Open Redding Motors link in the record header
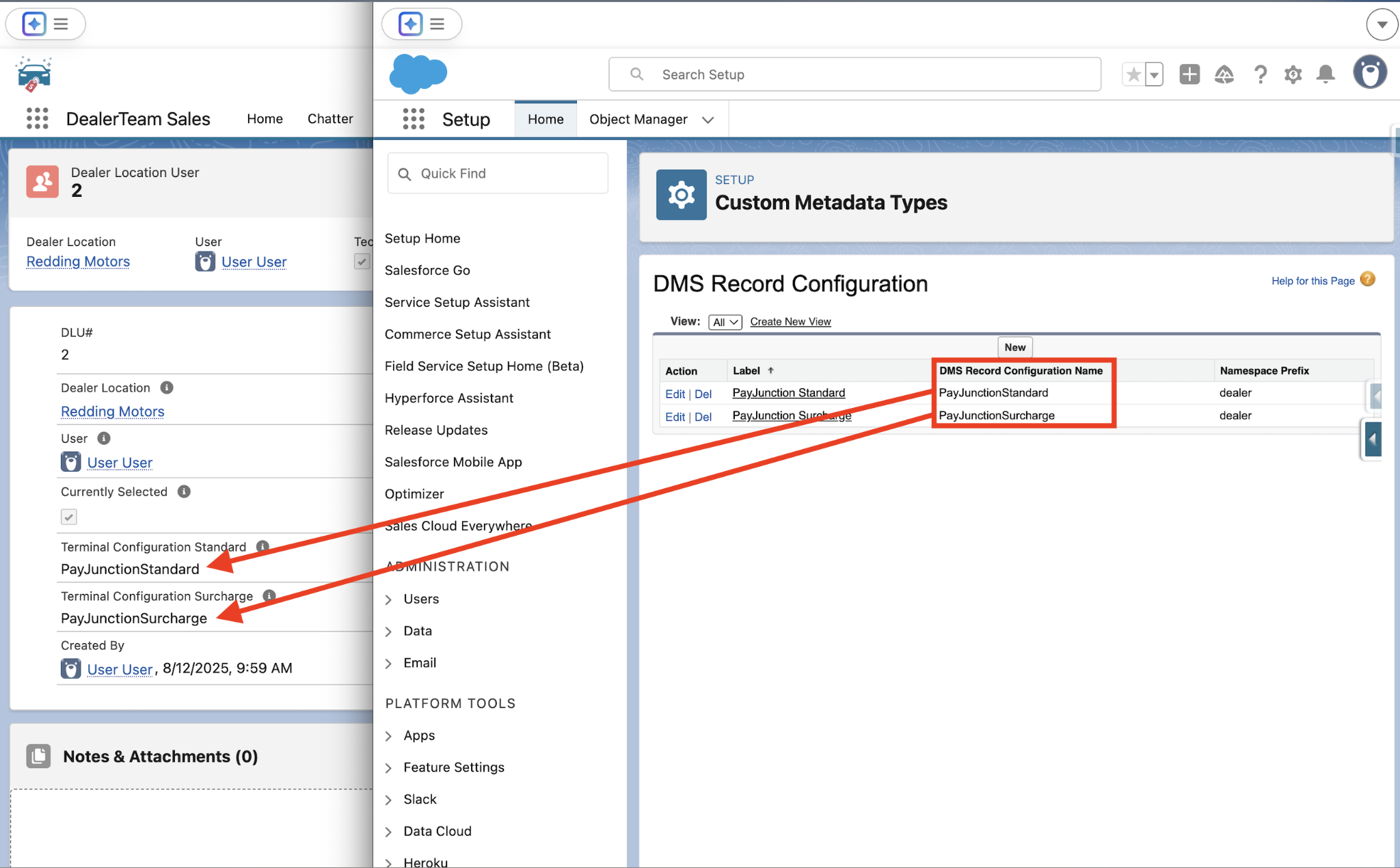 click(x=78, y=262)
